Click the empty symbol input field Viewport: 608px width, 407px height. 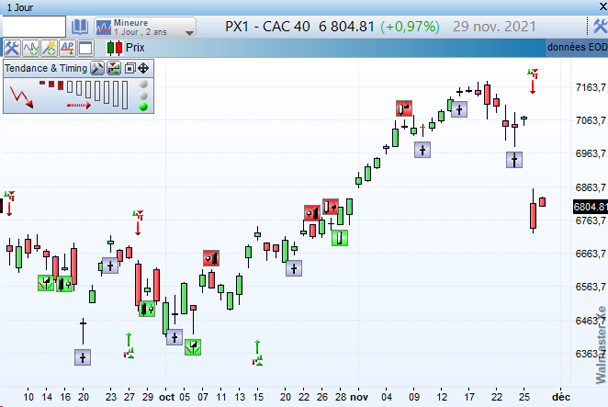(34, 27)
